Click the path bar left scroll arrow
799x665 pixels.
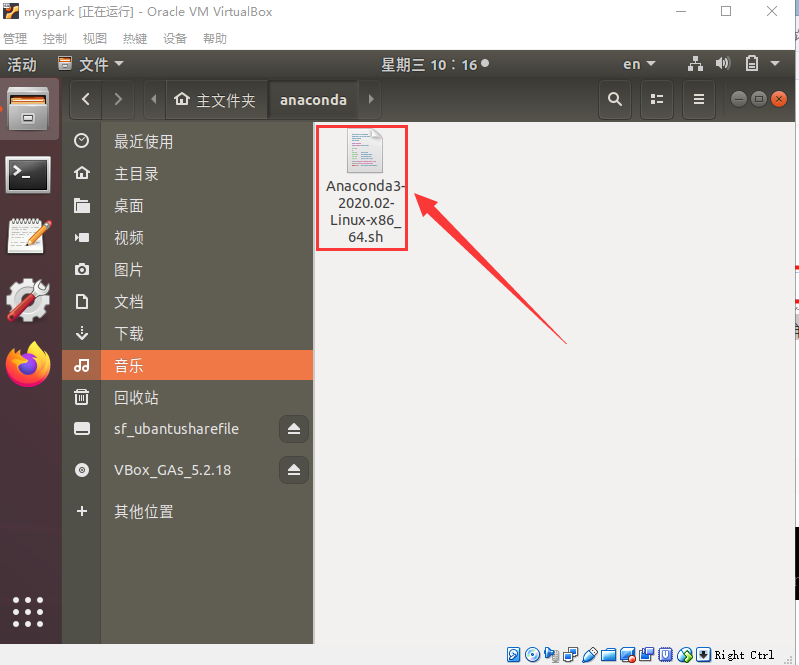point(154,99)
